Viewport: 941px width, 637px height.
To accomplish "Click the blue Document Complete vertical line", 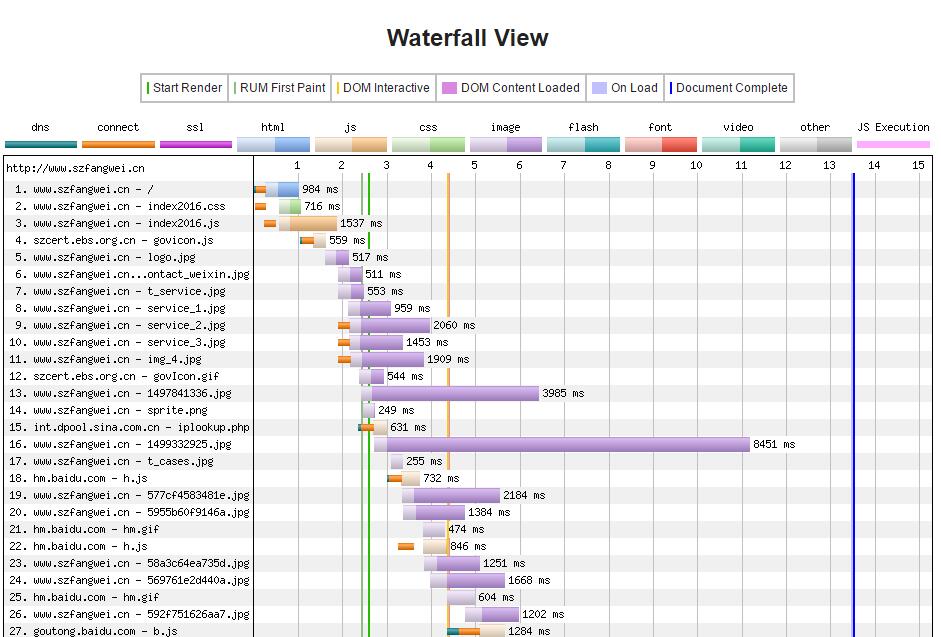I will (853, 400).
